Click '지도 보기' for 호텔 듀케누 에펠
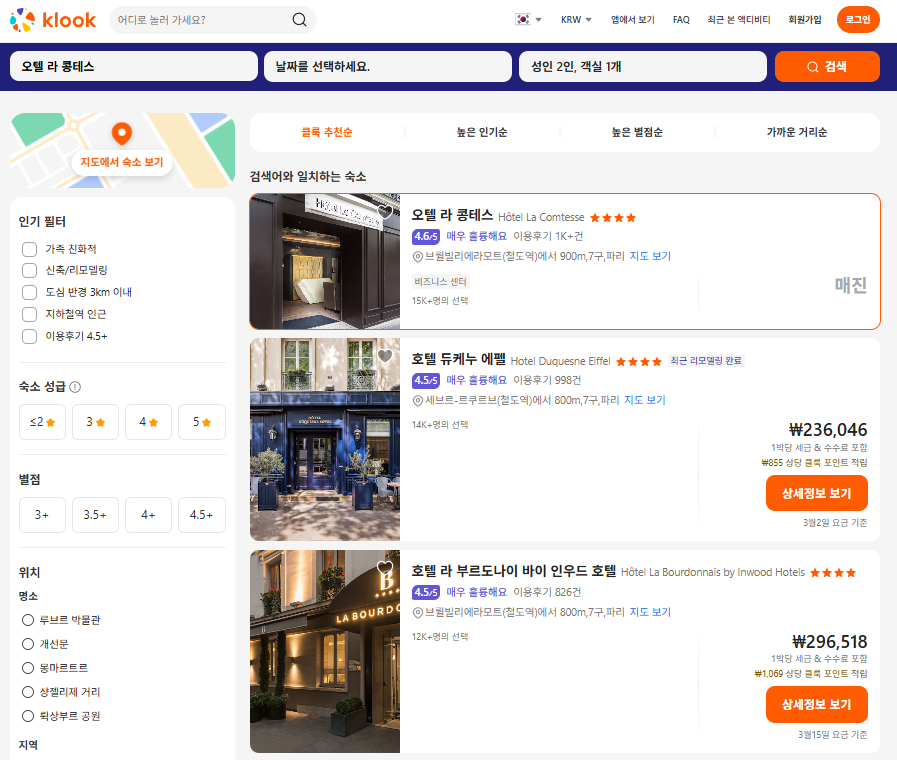This screenshot has width=897, height=760. pos(645,400)
